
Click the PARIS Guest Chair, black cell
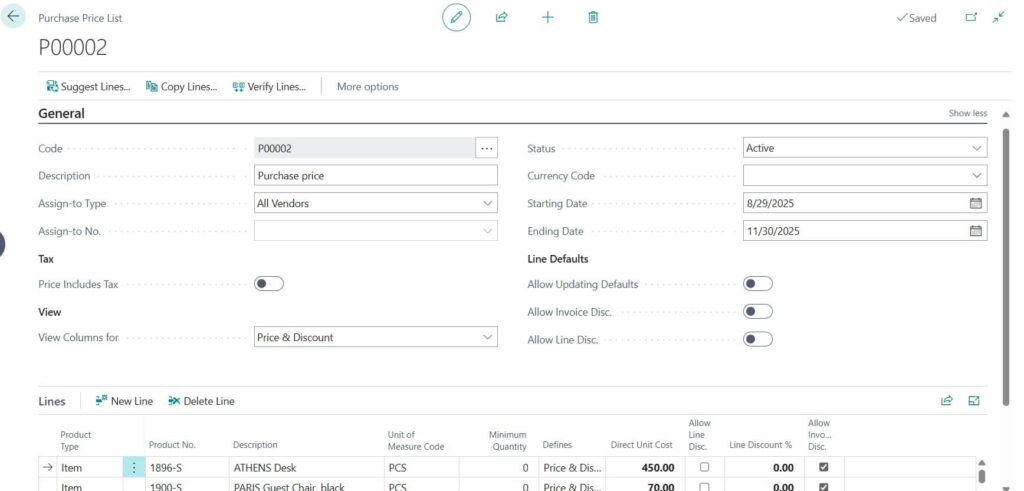pyautogui.click(x=306, y=486)
